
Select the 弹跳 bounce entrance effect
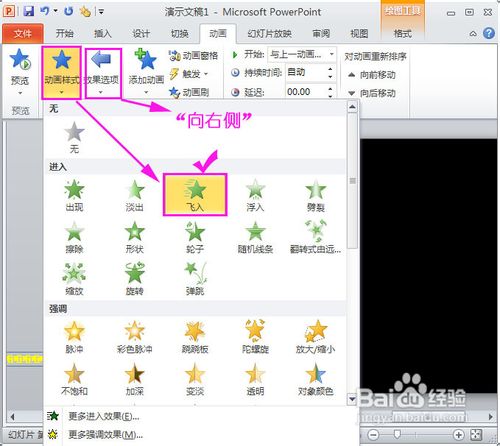(195, 279)
